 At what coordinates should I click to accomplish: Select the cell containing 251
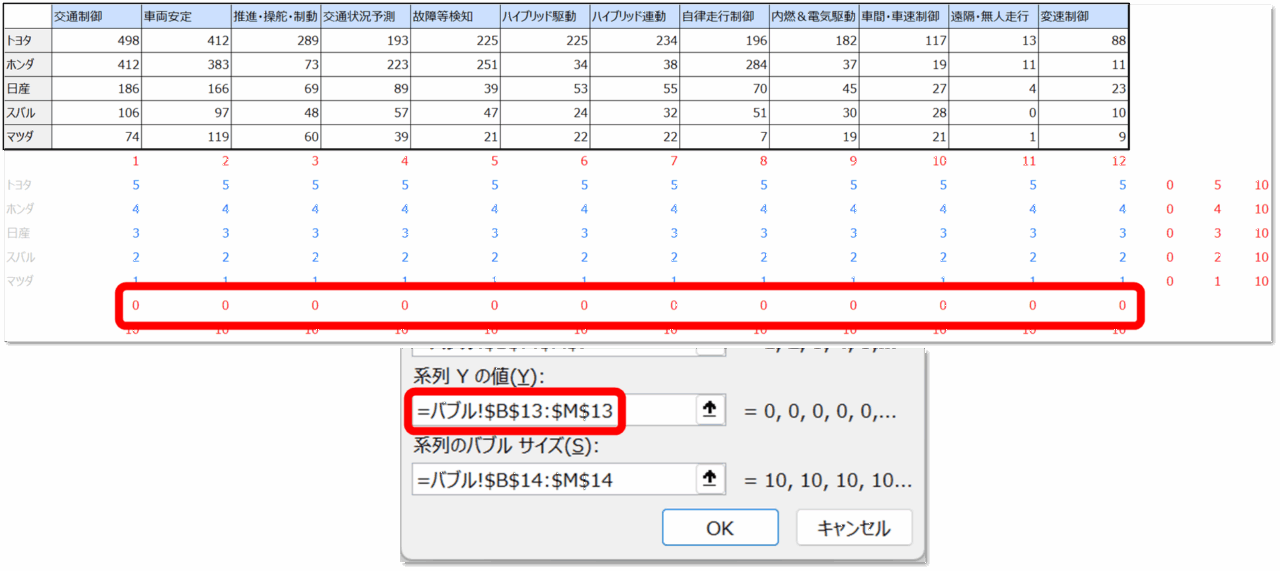(x=455, y=65)
